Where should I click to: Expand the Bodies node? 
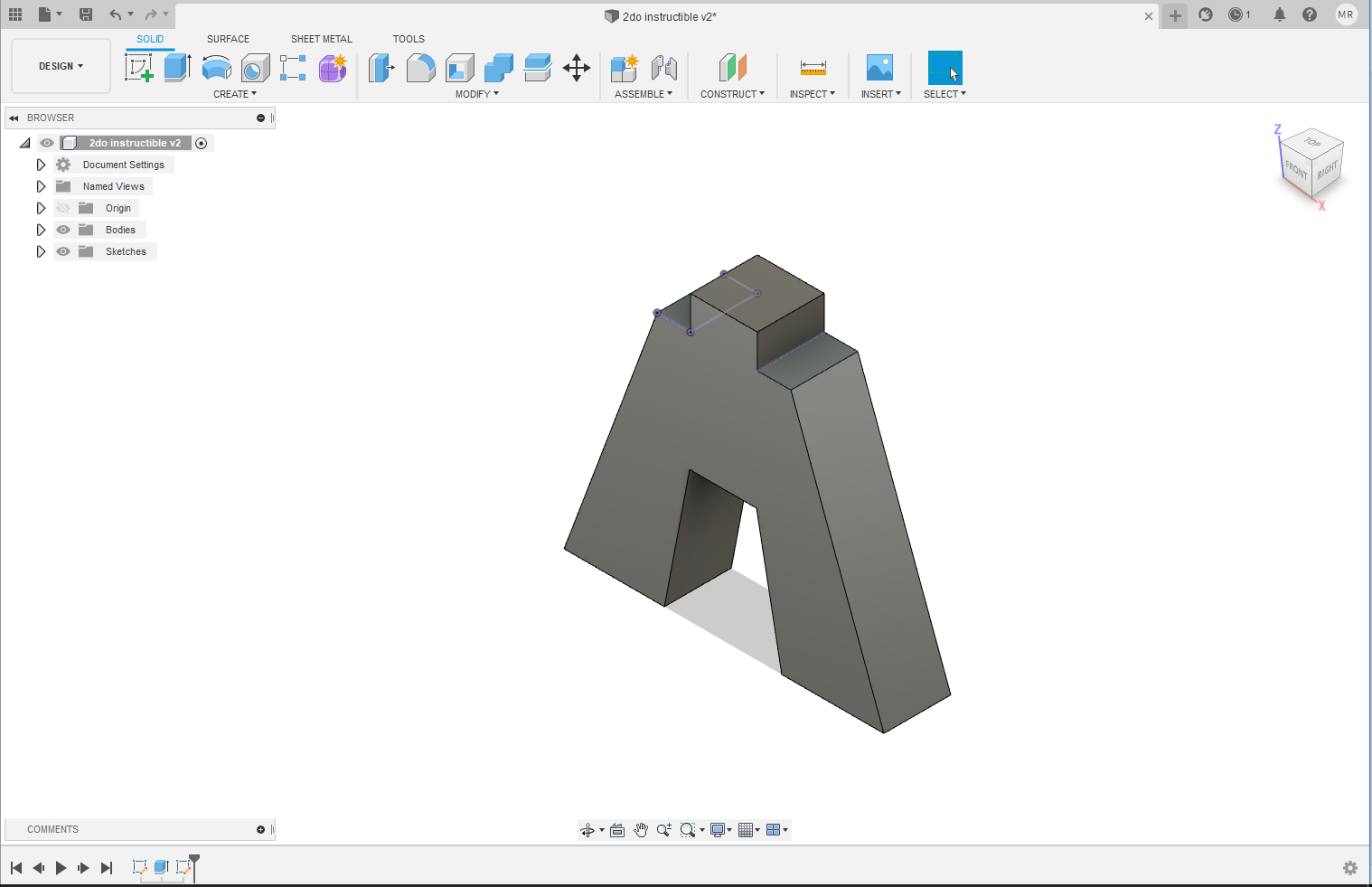coord(41,230)
